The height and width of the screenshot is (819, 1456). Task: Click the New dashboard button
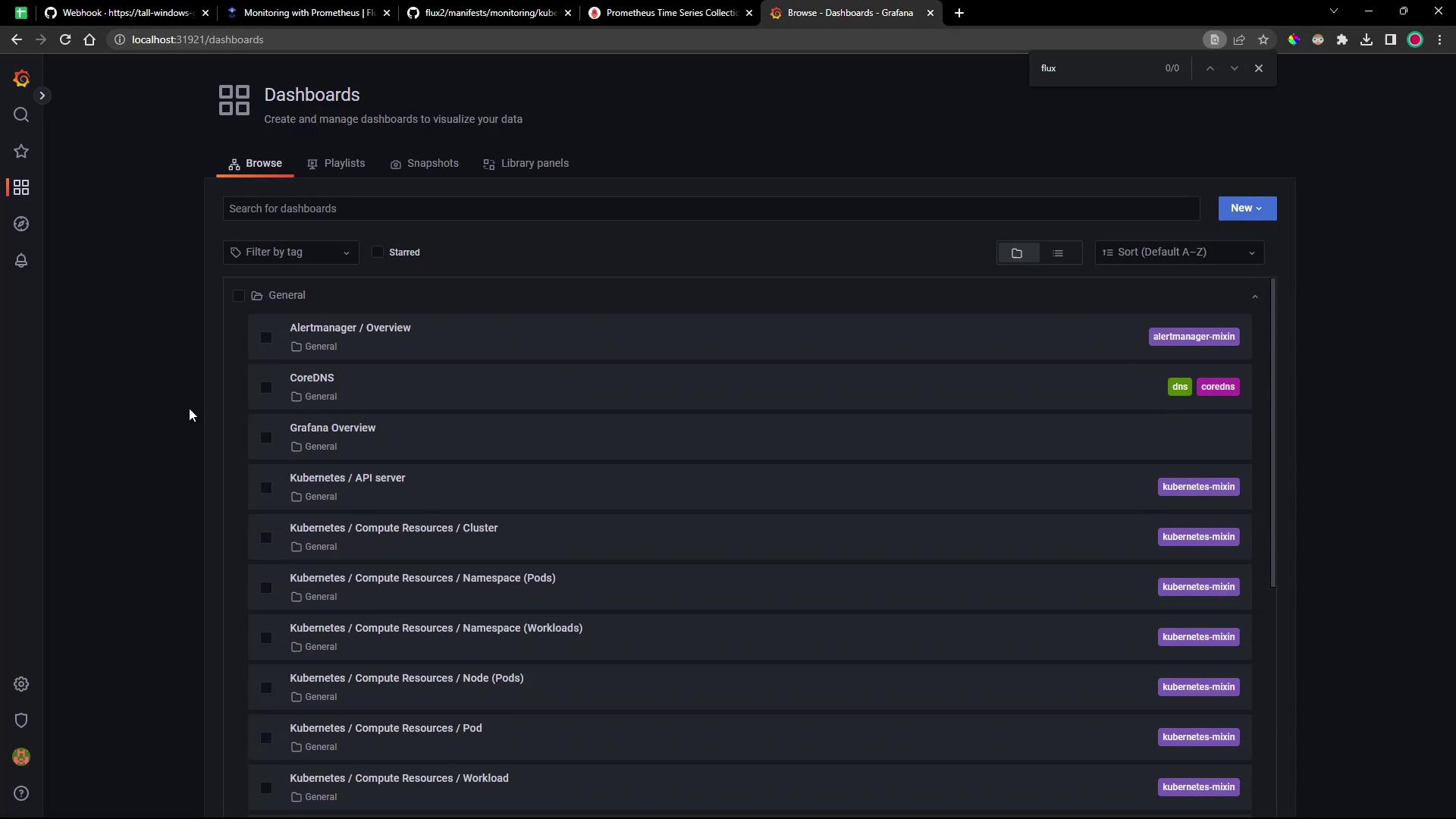[x=1247, y=209]
